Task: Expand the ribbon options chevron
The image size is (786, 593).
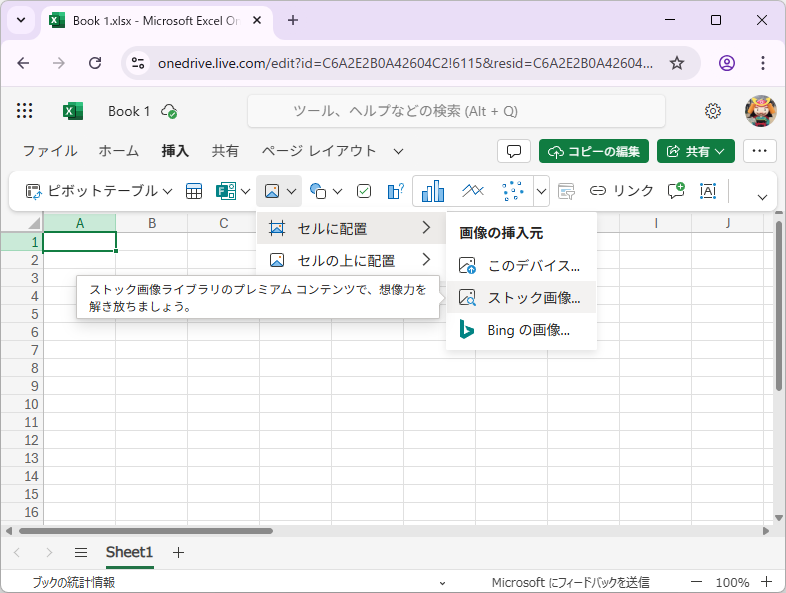Action: (762, 197)
